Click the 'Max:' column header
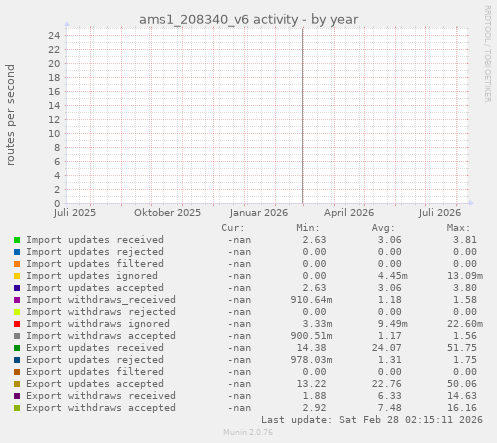 (458, 228)
